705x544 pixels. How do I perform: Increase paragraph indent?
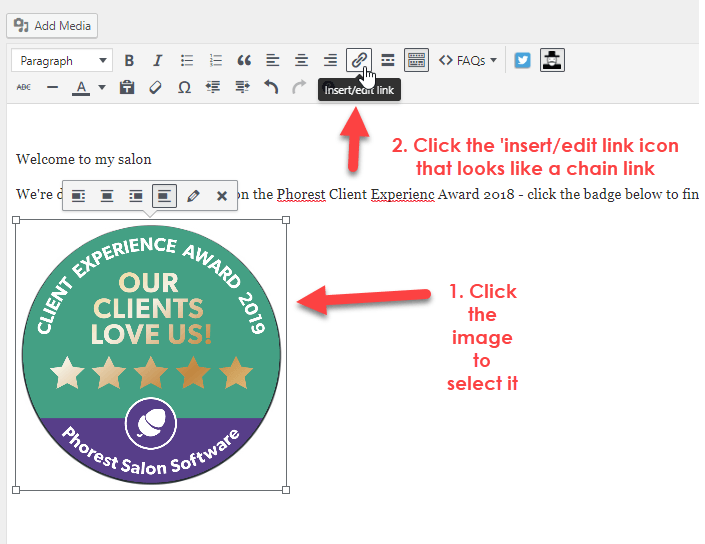(242, 87)
